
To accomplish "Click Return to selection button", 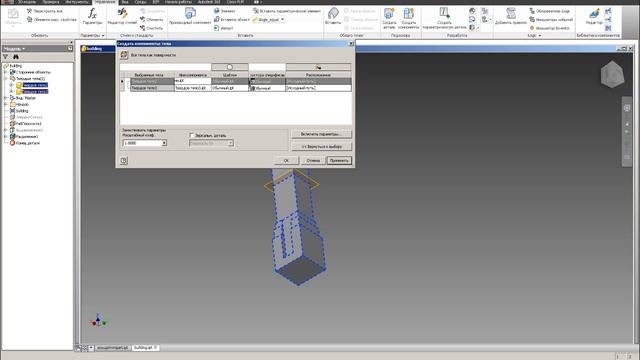I will pyautogui.click(x=321, y=146).
